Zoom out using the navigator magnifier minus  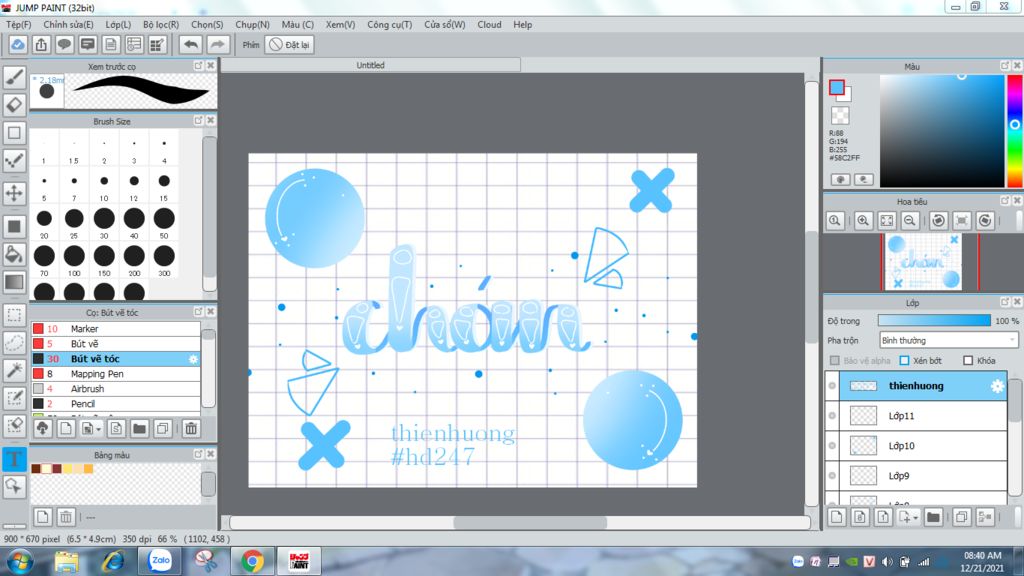pos(909,221)
